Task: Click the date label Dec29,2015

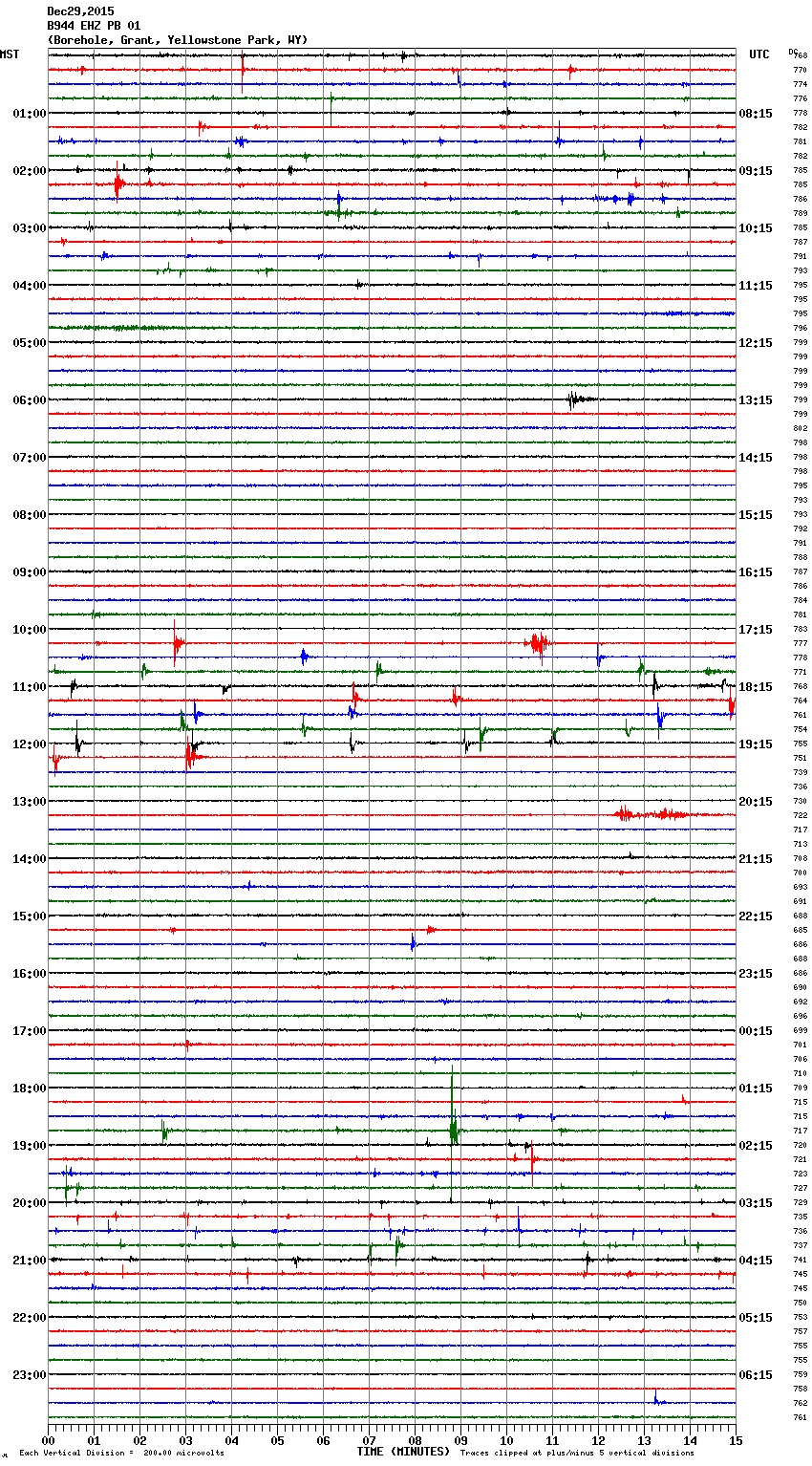Action: coord(80,11)
